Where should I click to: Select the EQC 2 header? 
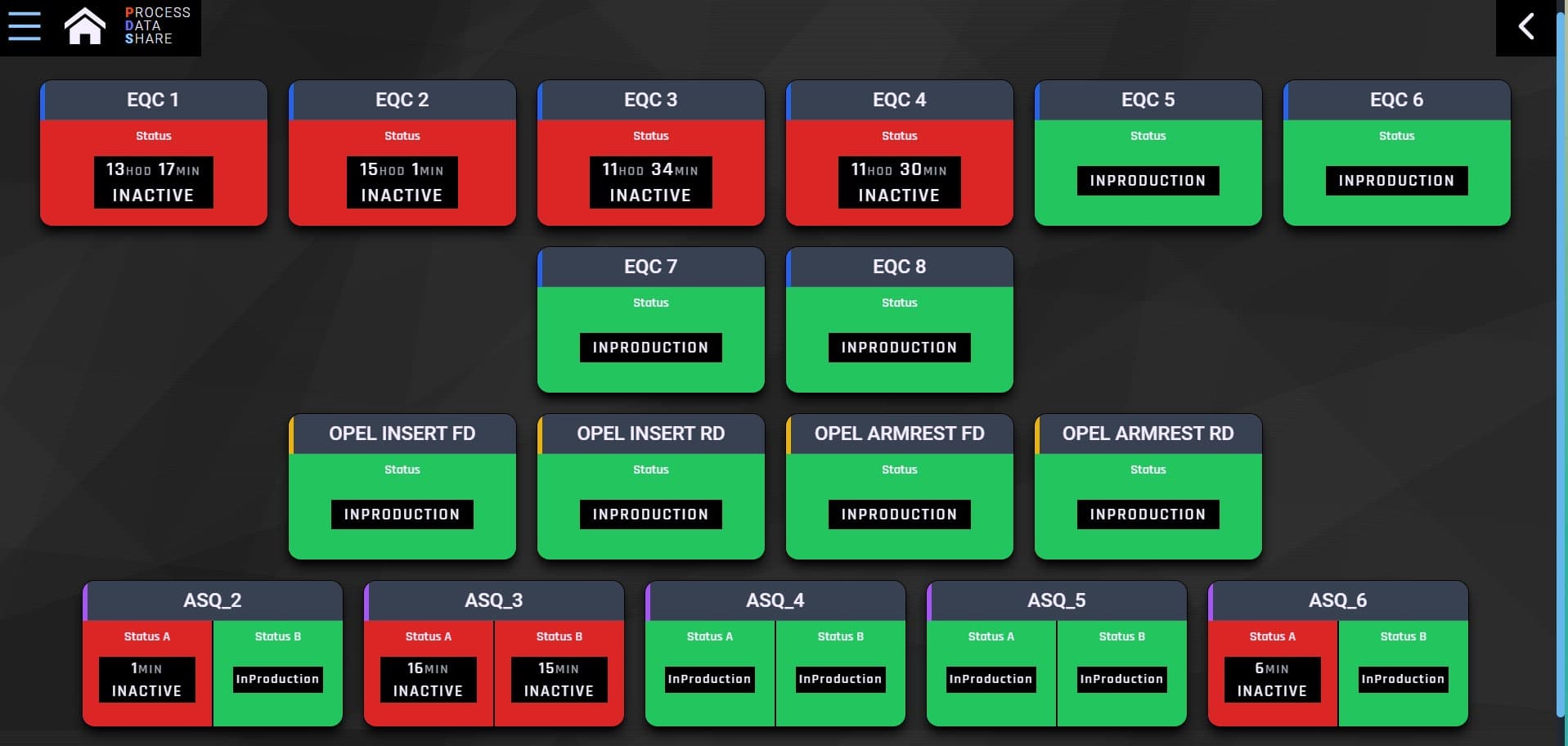tap(402, 100)
